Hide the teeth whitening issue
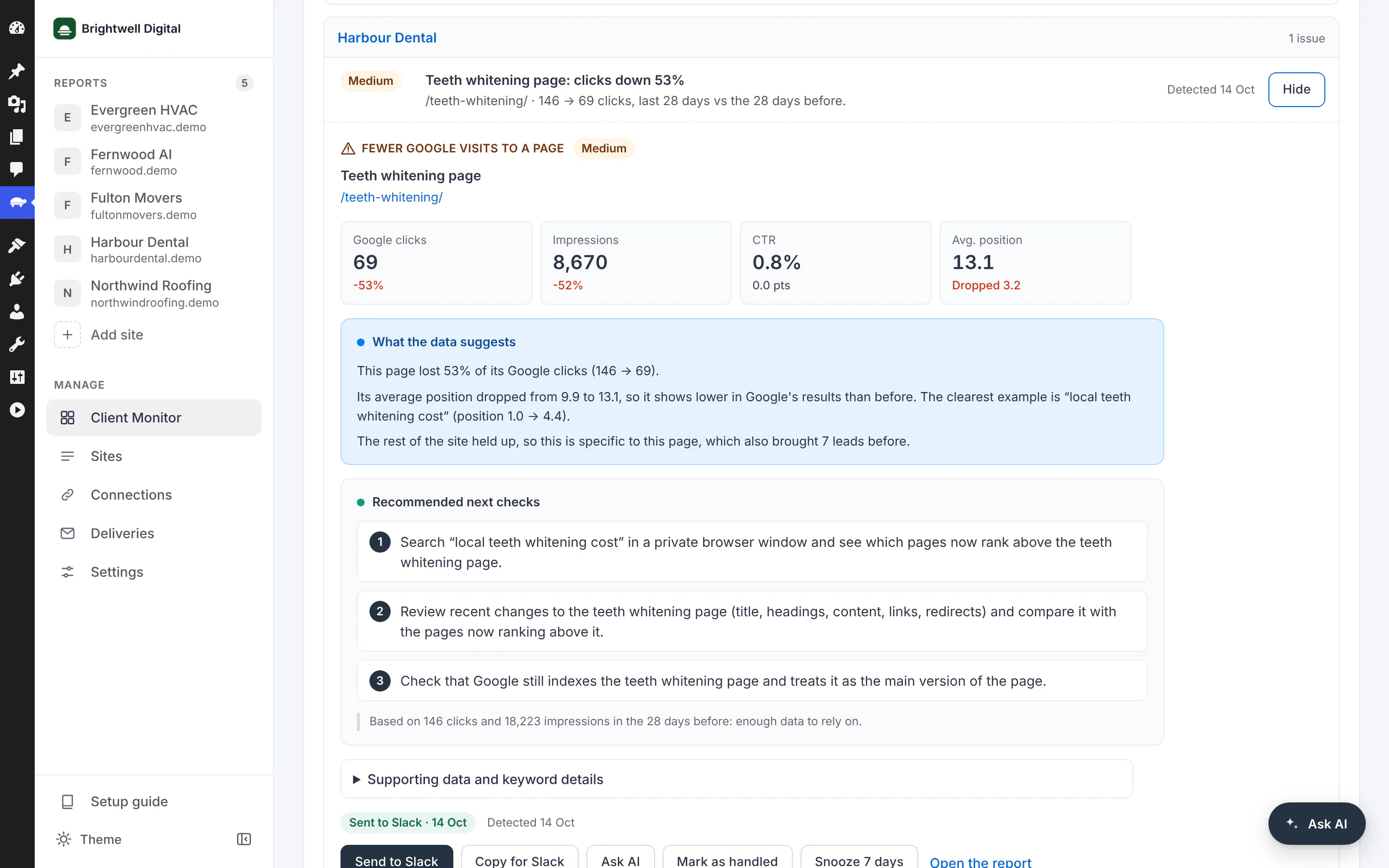 1296,90
